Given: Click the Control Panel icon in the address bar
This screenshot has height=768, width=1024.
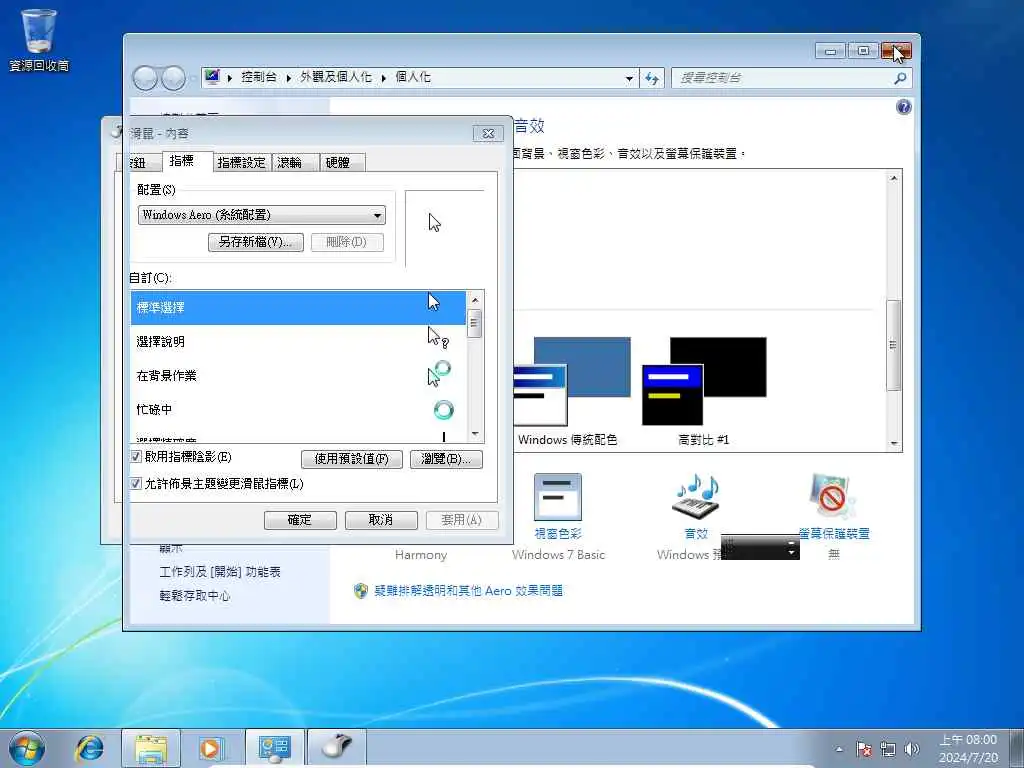Looking at the screenshot, I should (212, 77).
